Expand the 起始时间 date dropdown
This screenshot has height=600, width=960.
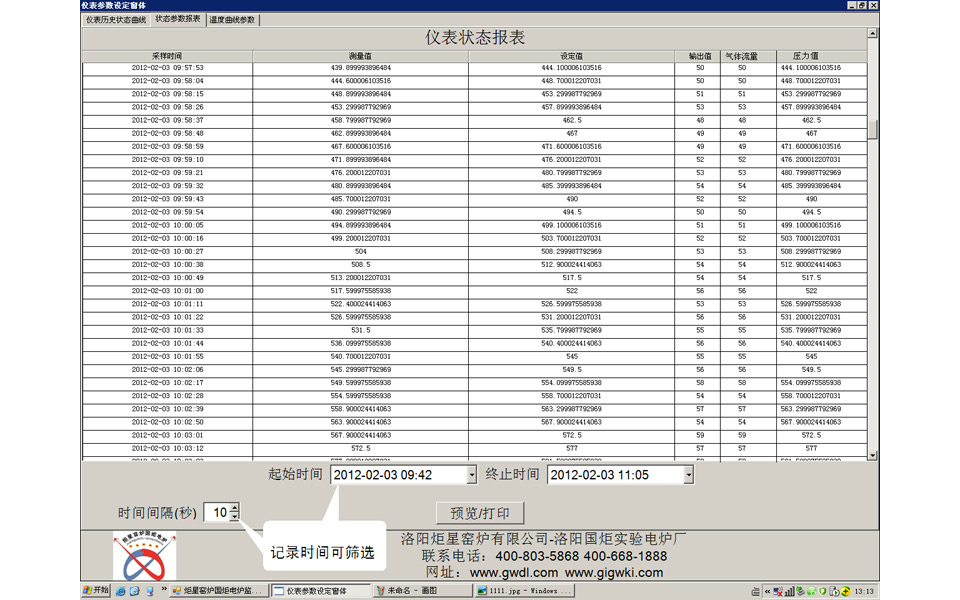pos(471,475)
